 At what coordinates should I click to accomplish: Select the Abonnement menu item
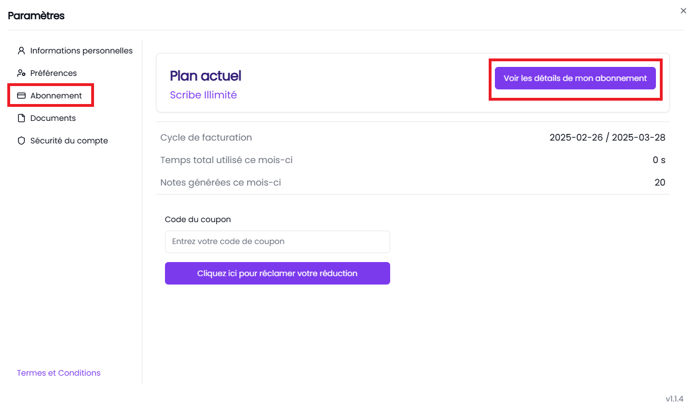pos(56,96)
